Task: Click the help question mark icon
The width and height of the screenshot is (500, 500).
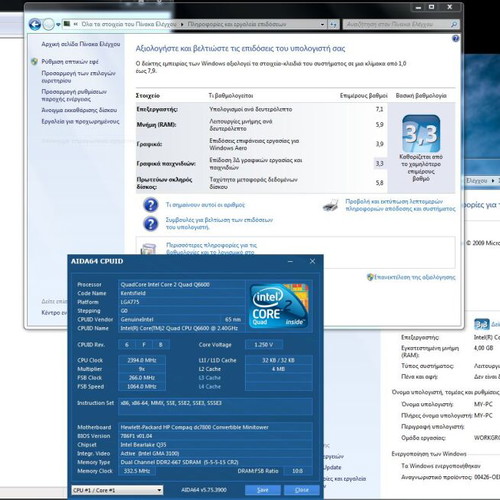Action: coord(455,39)
